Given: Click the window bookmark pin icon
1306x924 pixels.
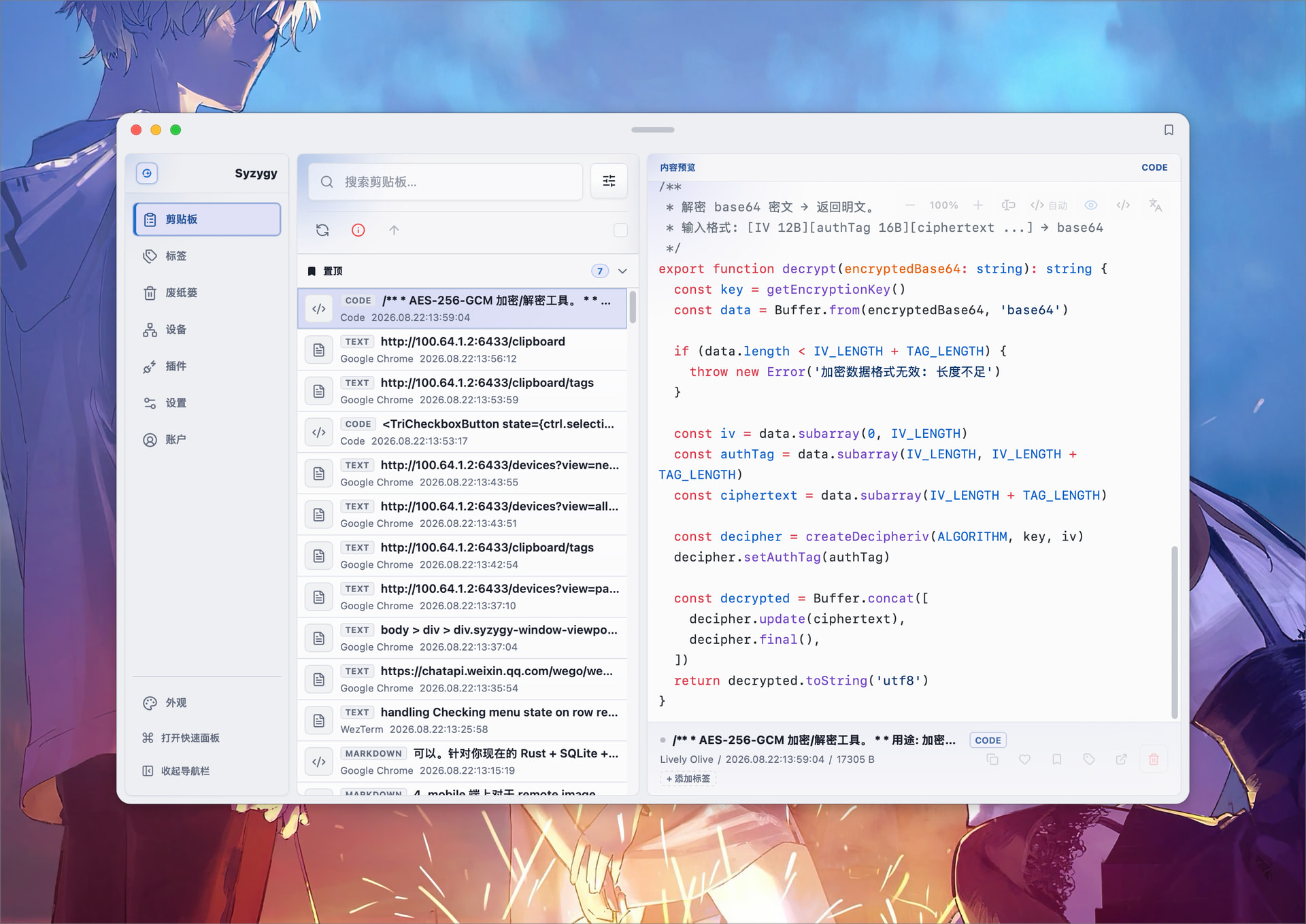Looking at the screenshot, I should coord(1169,130).
